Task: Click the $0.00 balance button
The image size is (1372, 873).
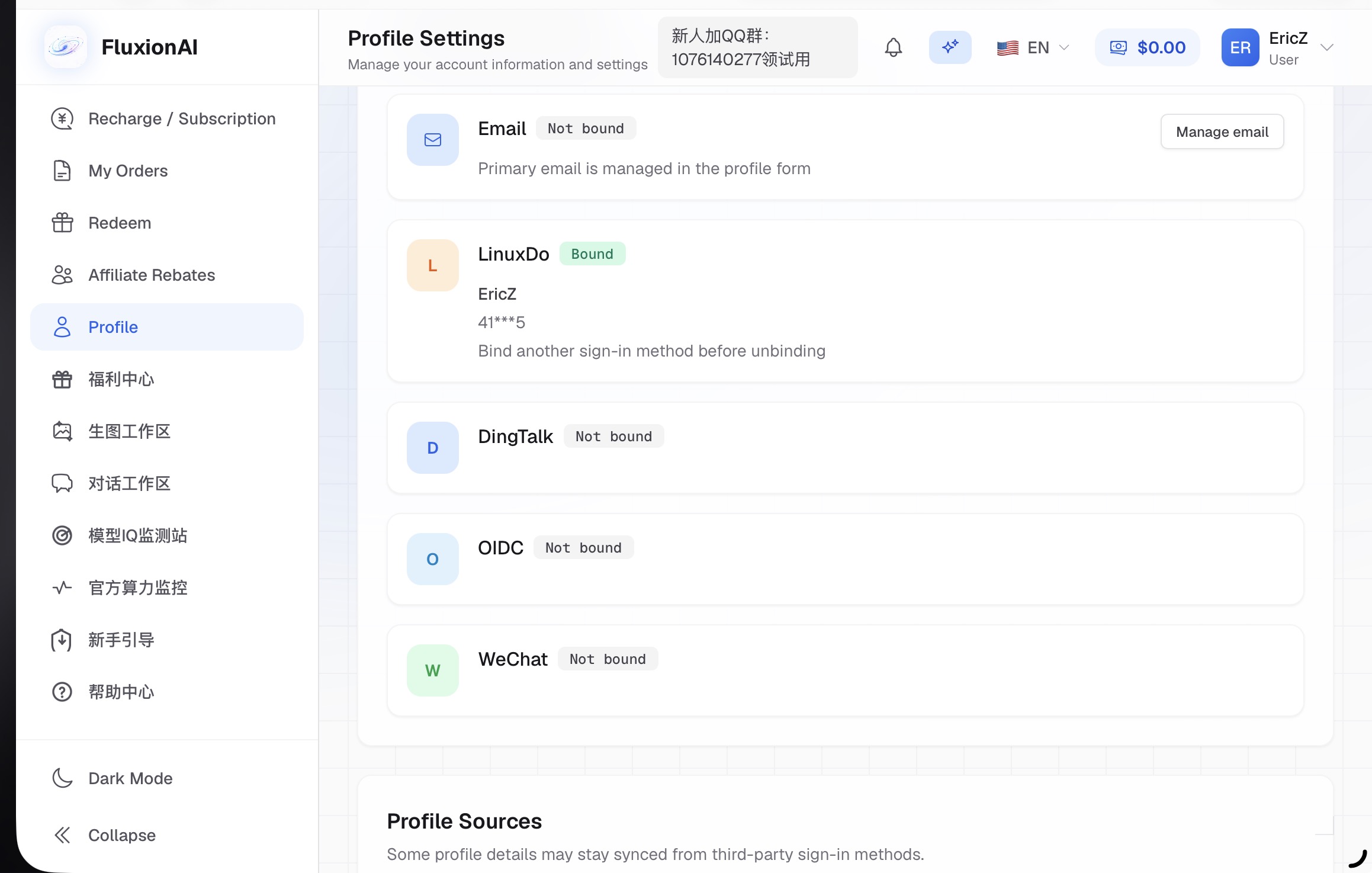Action: click(1148, 47)
